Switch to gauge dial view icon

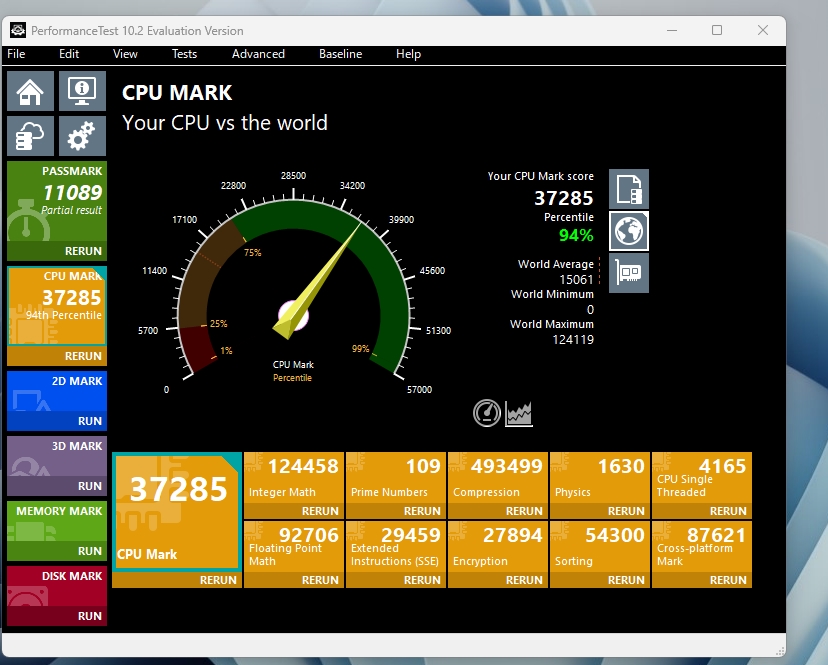(x=486, y=413)
